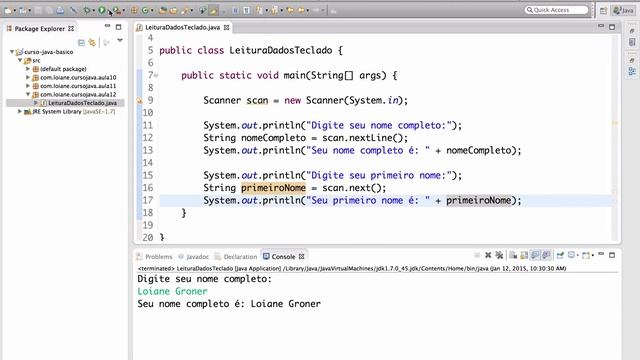The image size is (640, 360).
Task: Open the Run button dropdown arrow
Action: [x=109, y=11]
